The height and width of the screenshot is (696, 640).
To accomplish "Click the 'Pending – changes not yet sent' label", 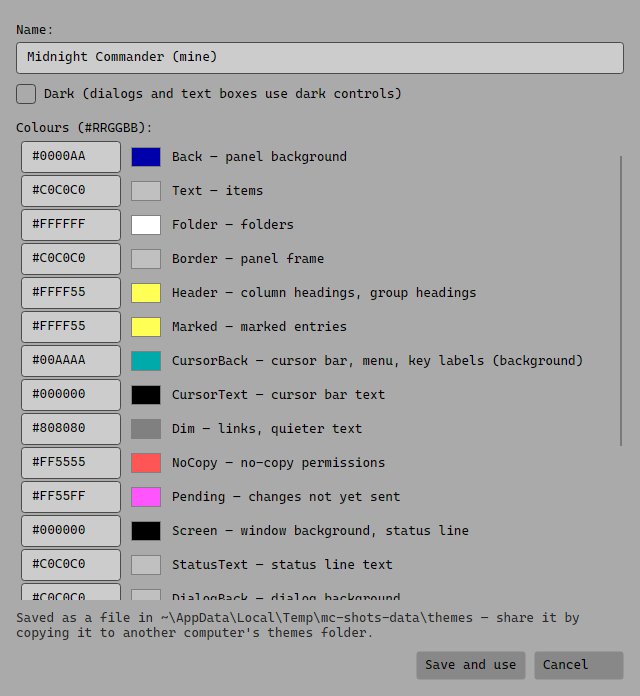I will point(286,497).
